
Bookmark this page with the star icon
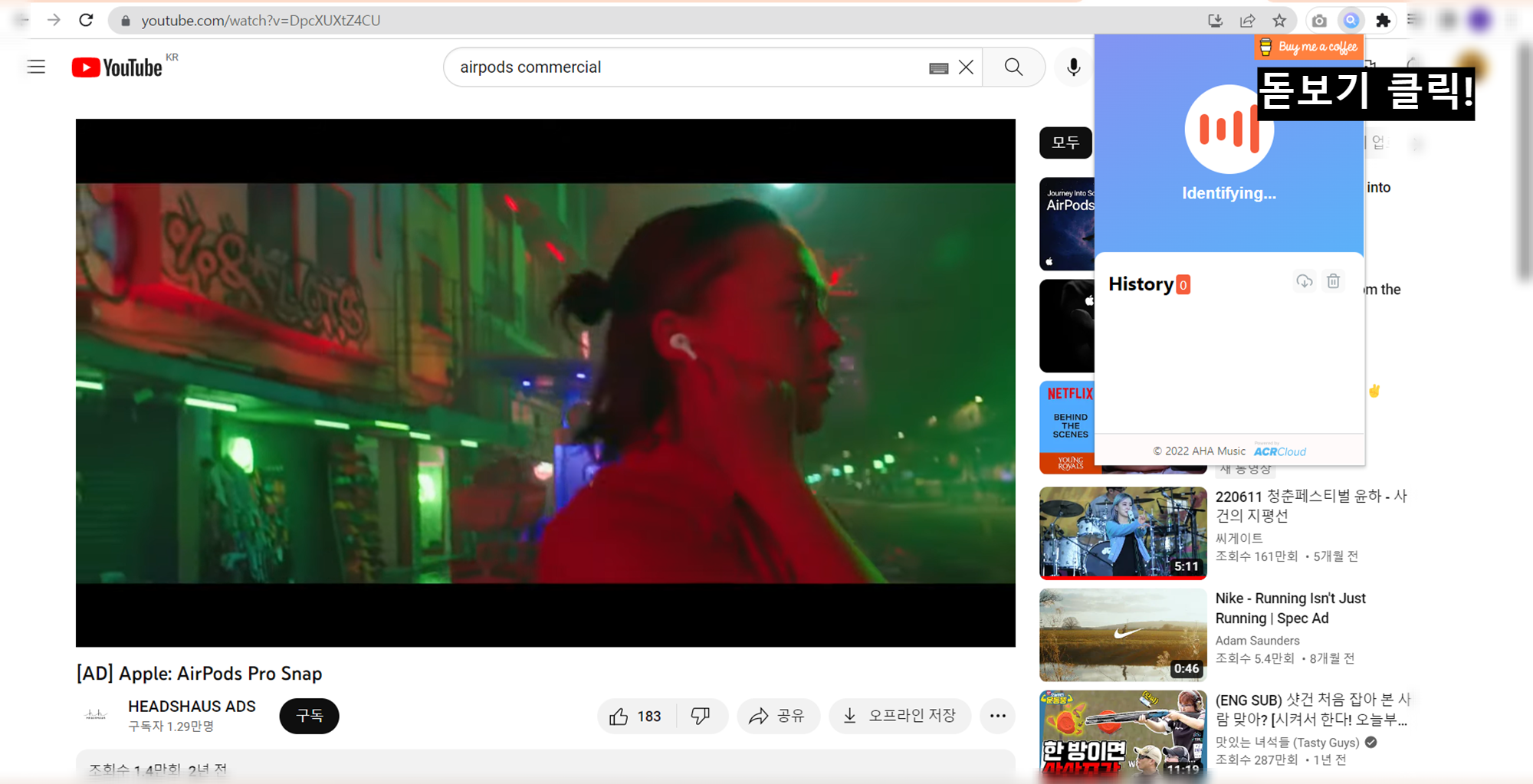(x=1279, y=21)
